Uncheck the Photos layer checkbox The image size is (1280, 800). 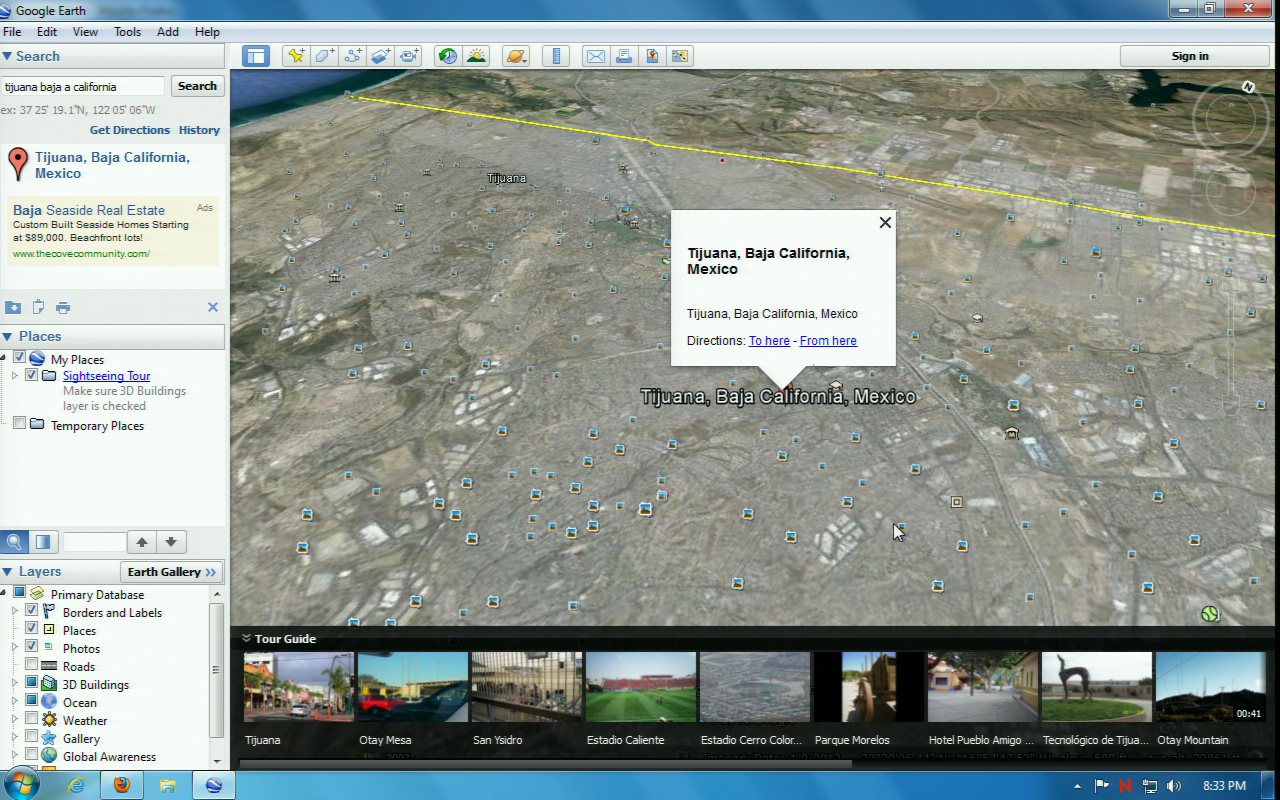tap(32, 648)
